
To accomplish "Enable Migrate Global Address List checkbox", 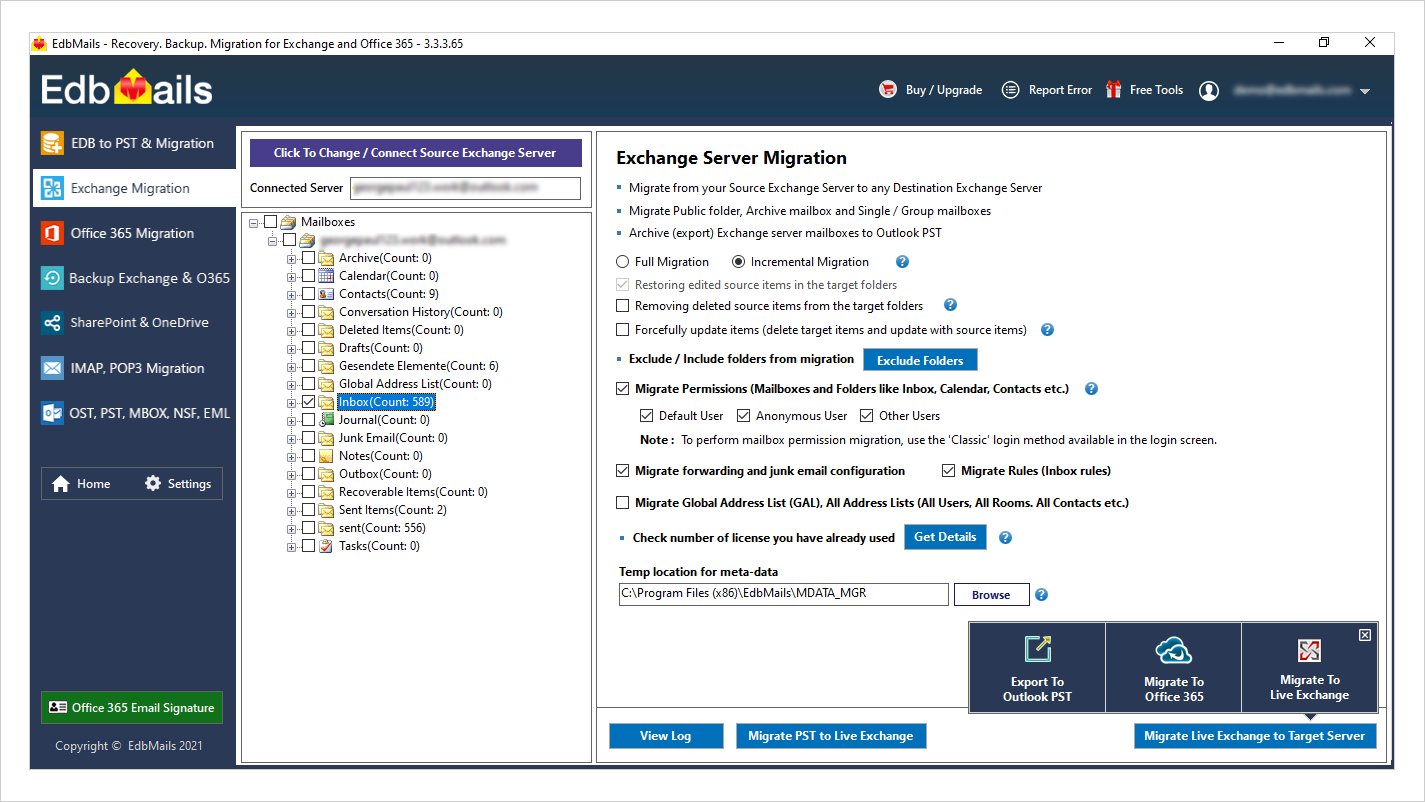I will pyautogui.click(x=623, y=503).
